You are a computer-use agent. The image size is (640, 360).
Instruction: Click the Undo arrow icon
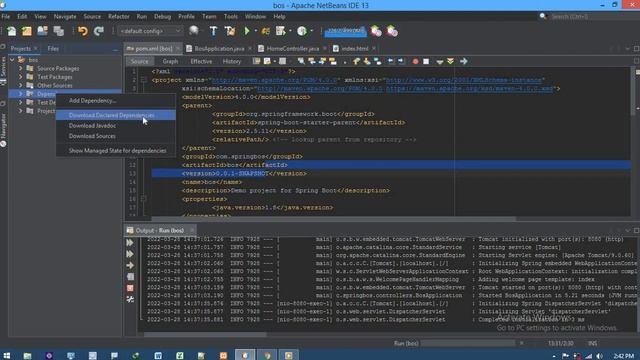[x=83, y=31]
